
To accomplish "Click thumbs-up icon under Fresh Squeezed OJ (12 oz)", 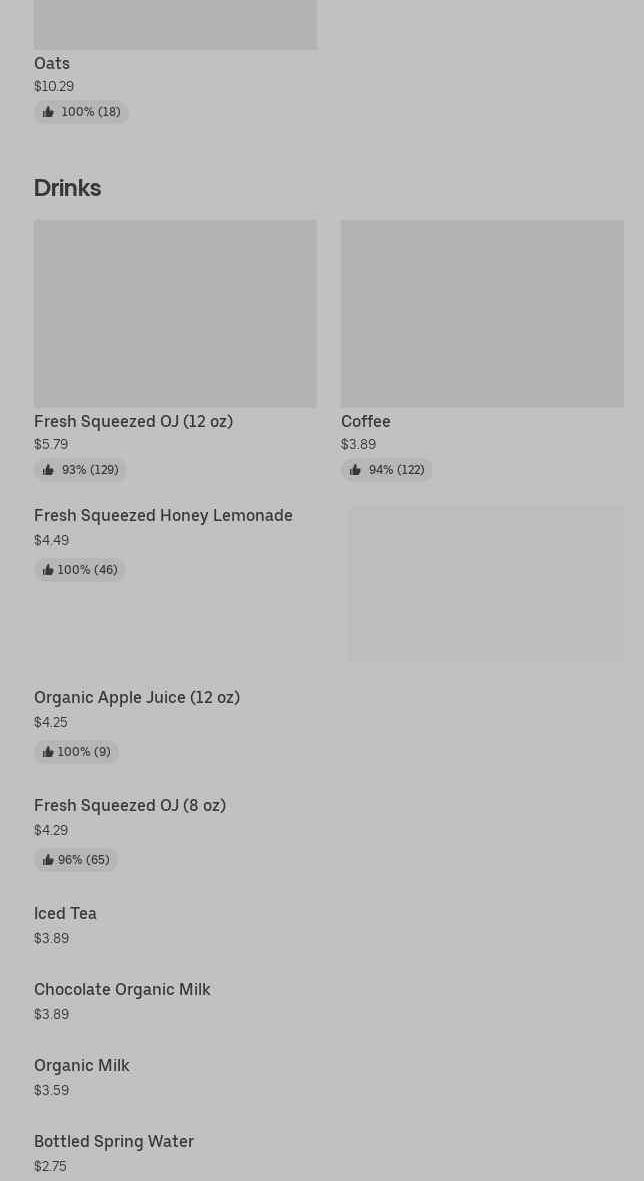I will tap(48, 470).
